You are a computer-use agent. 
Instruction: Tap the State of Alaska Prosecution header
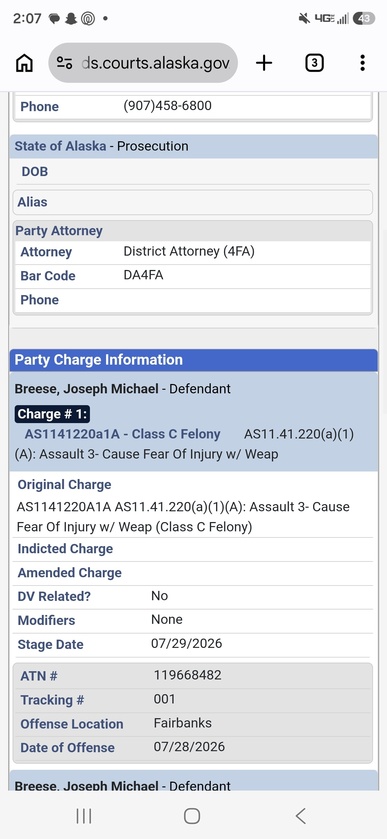(193, 147)
